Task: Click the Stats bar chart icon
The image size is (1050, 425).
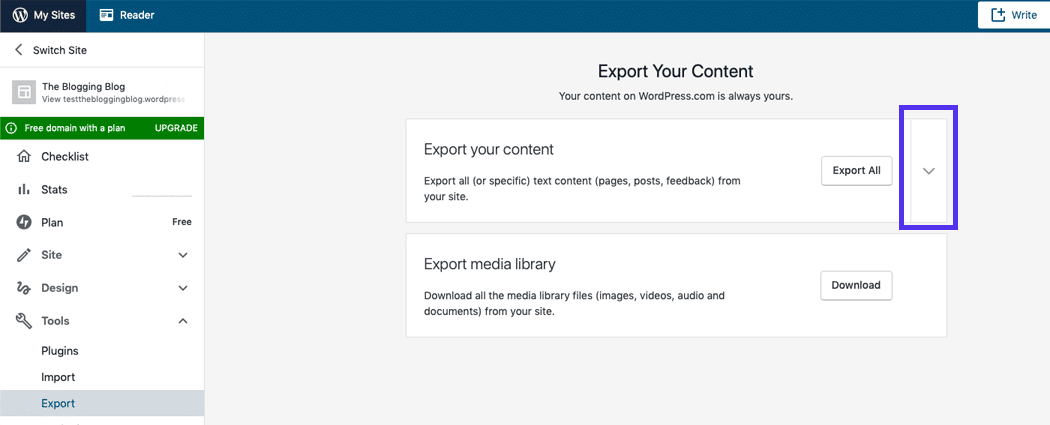Action: pos(24,190)
